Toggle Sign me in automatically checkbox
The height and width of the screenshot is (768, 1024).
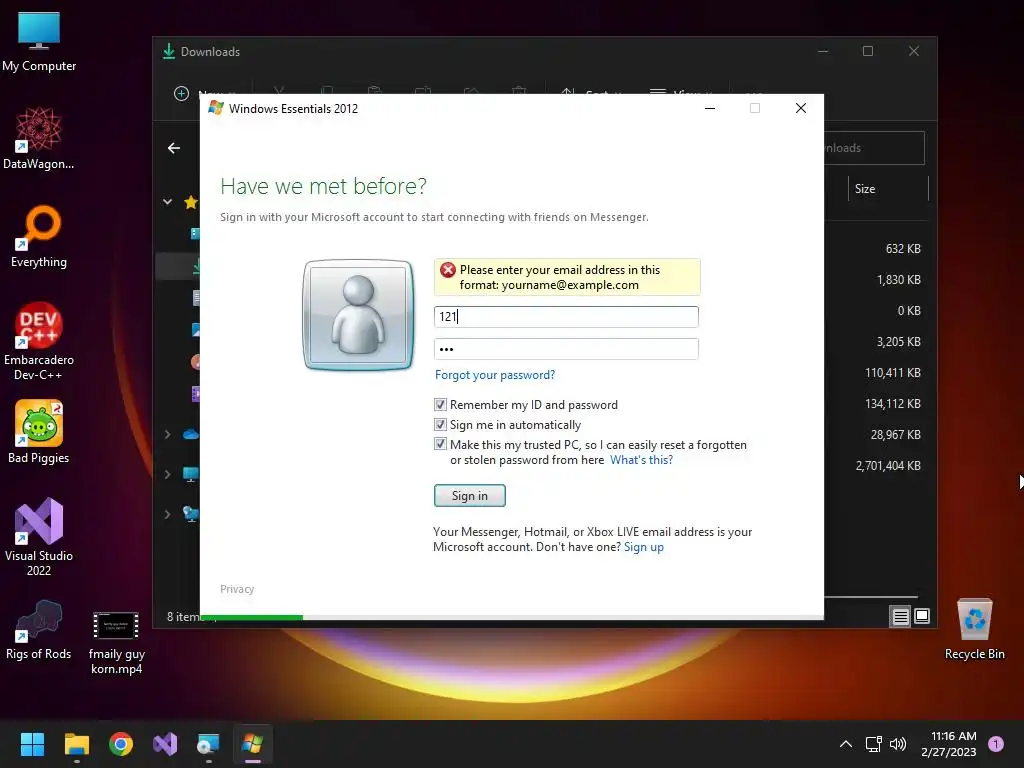tap(440, 424)
